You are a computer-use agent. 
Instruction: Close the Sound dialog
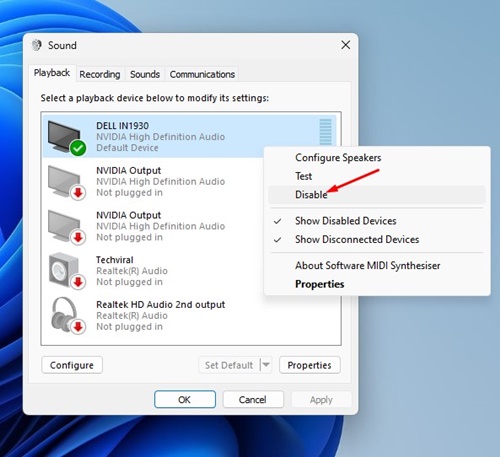click(x=346, y=45)
